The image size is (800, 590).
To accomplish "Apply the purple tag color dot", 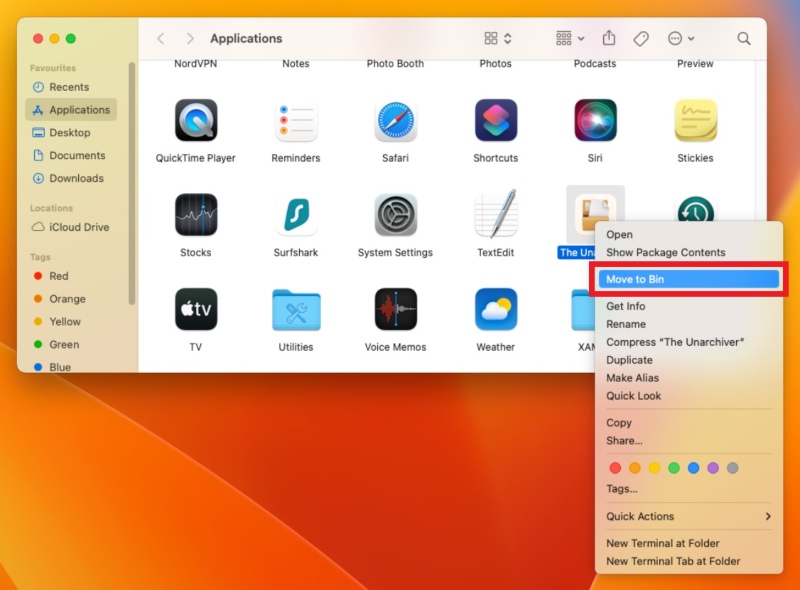I will pos(713,468).
